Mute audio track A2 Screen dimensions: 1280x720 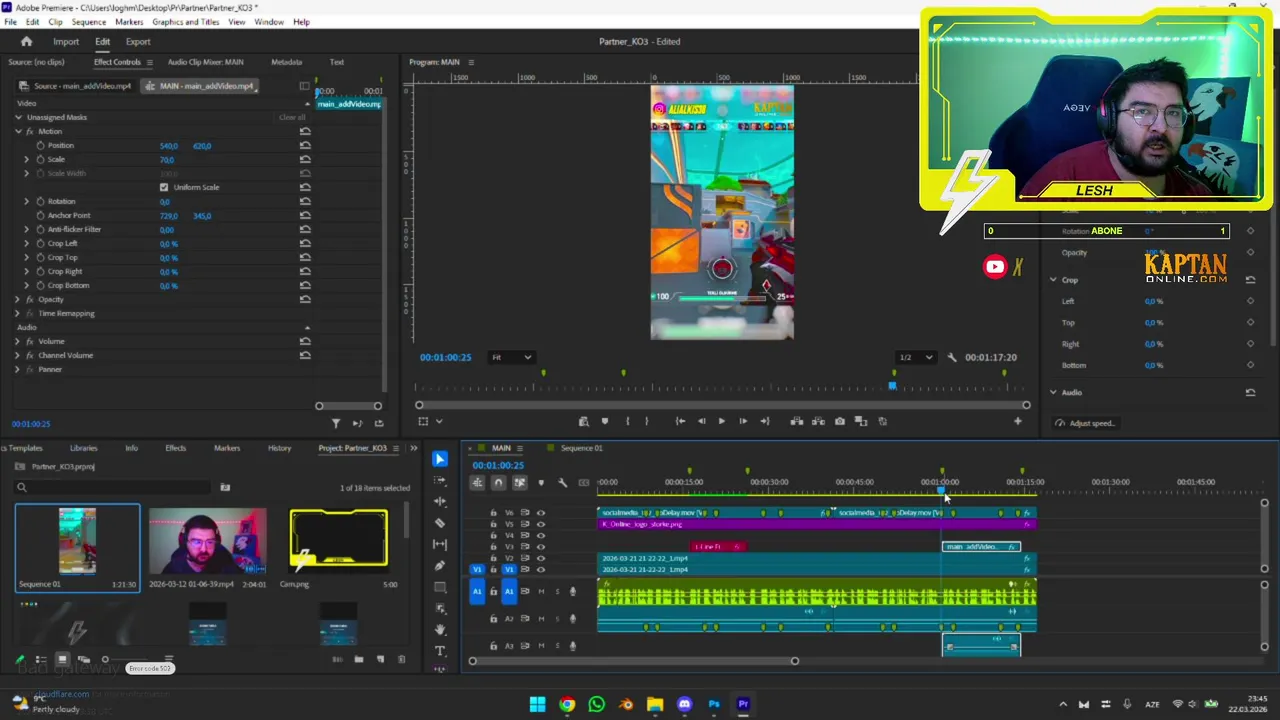click(x=541, y=619)
